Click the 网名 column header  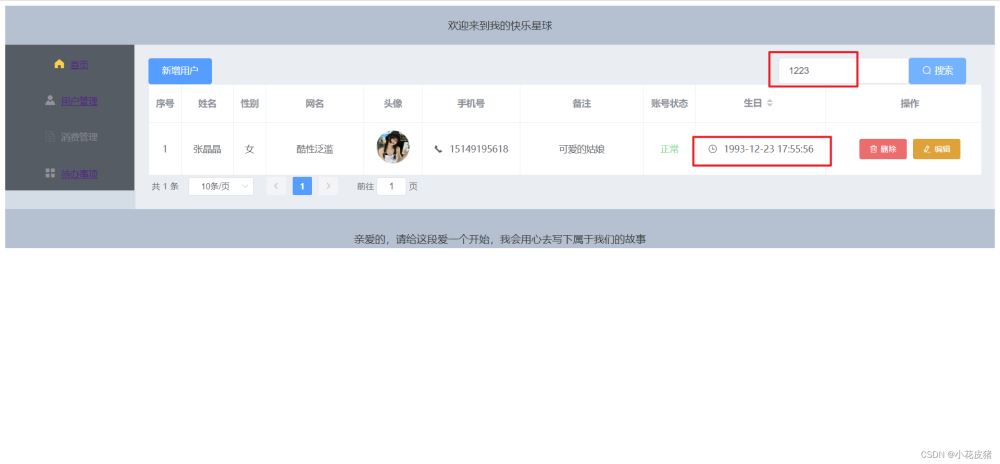(314, 103)
